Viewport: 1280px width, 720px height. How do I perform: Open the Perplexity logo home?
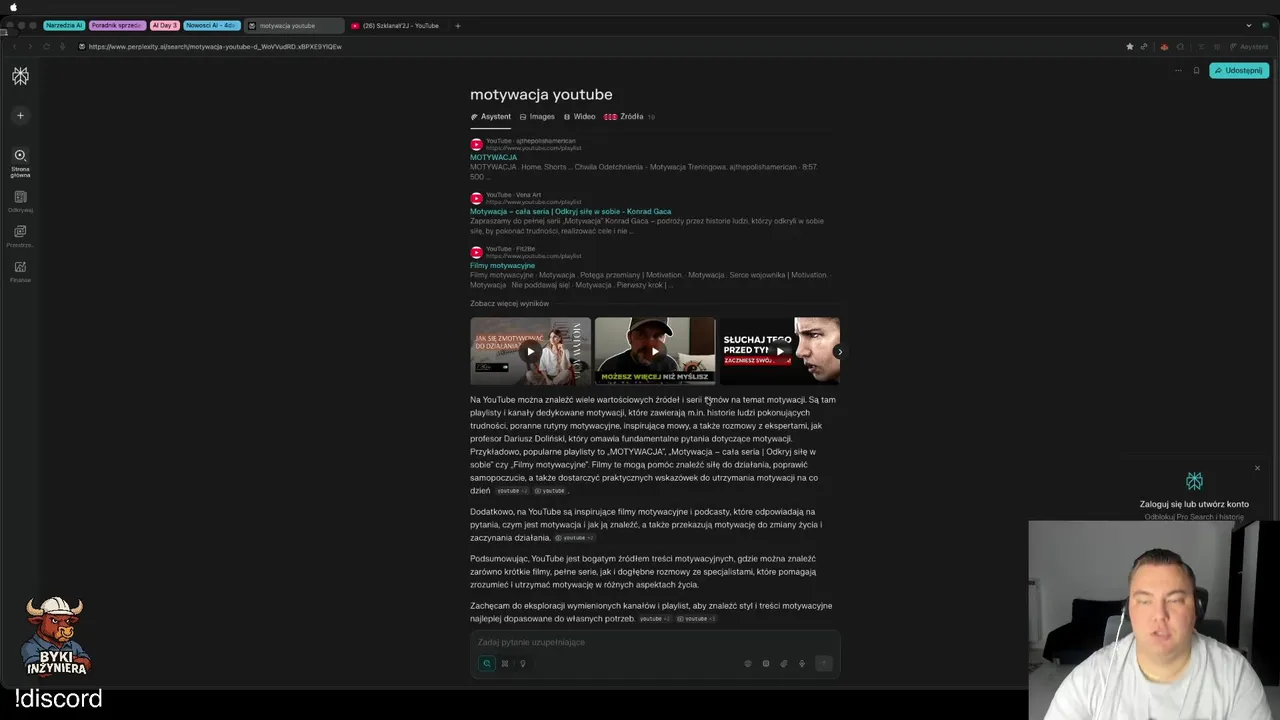[x=20, y=76]
